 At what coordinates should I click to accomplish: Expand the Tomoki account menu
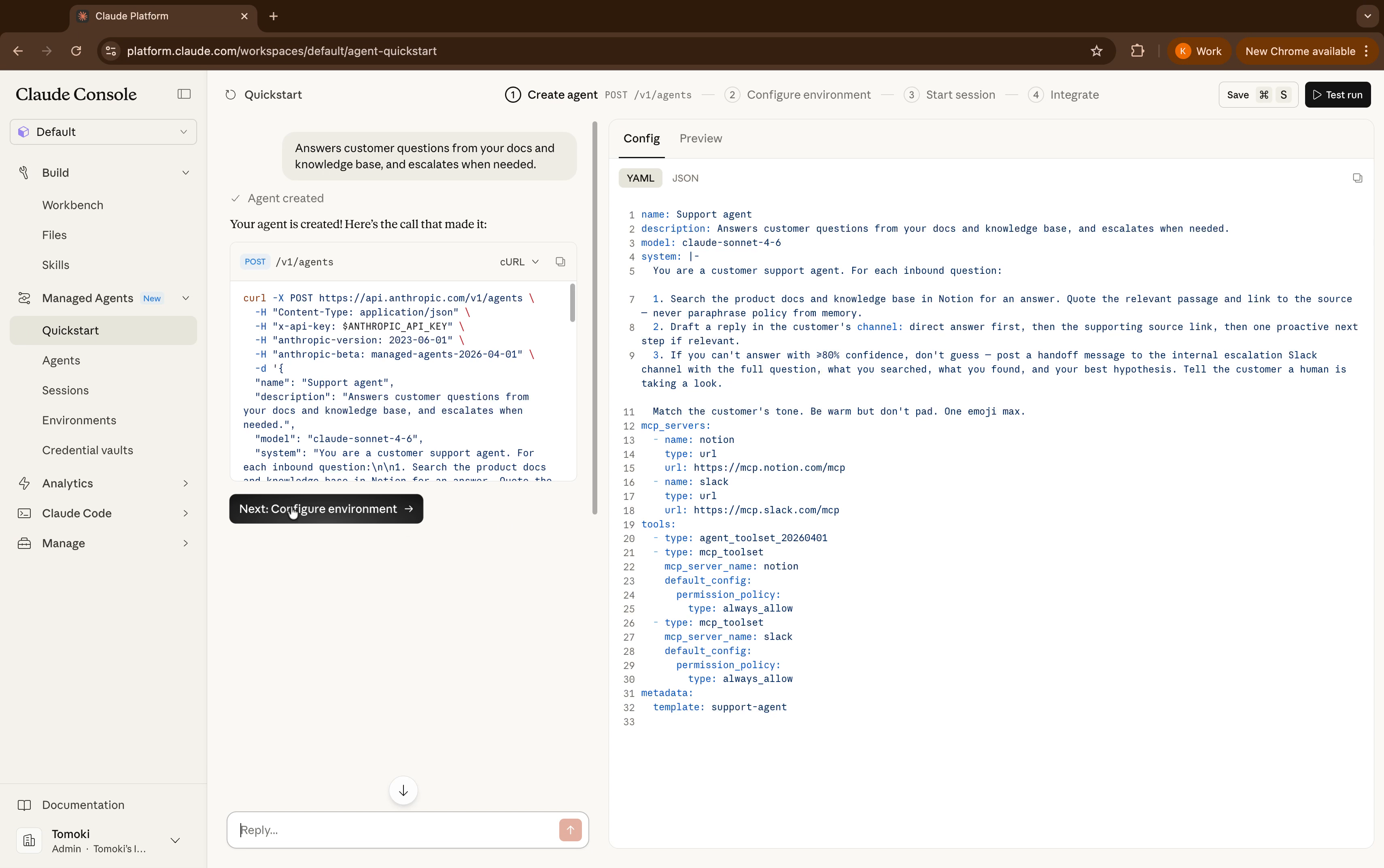tap(175, 840)
